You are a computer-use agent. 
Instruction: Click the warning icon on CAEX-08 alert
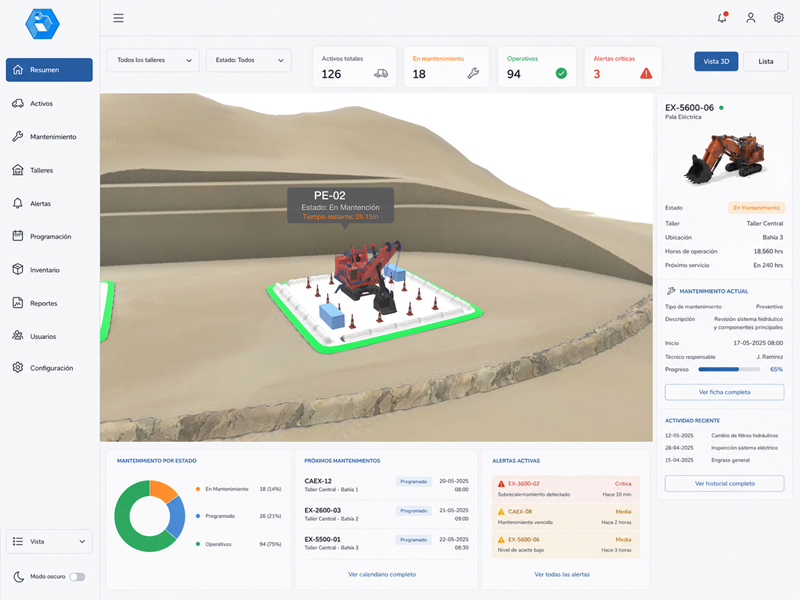(x=501, y=512)
